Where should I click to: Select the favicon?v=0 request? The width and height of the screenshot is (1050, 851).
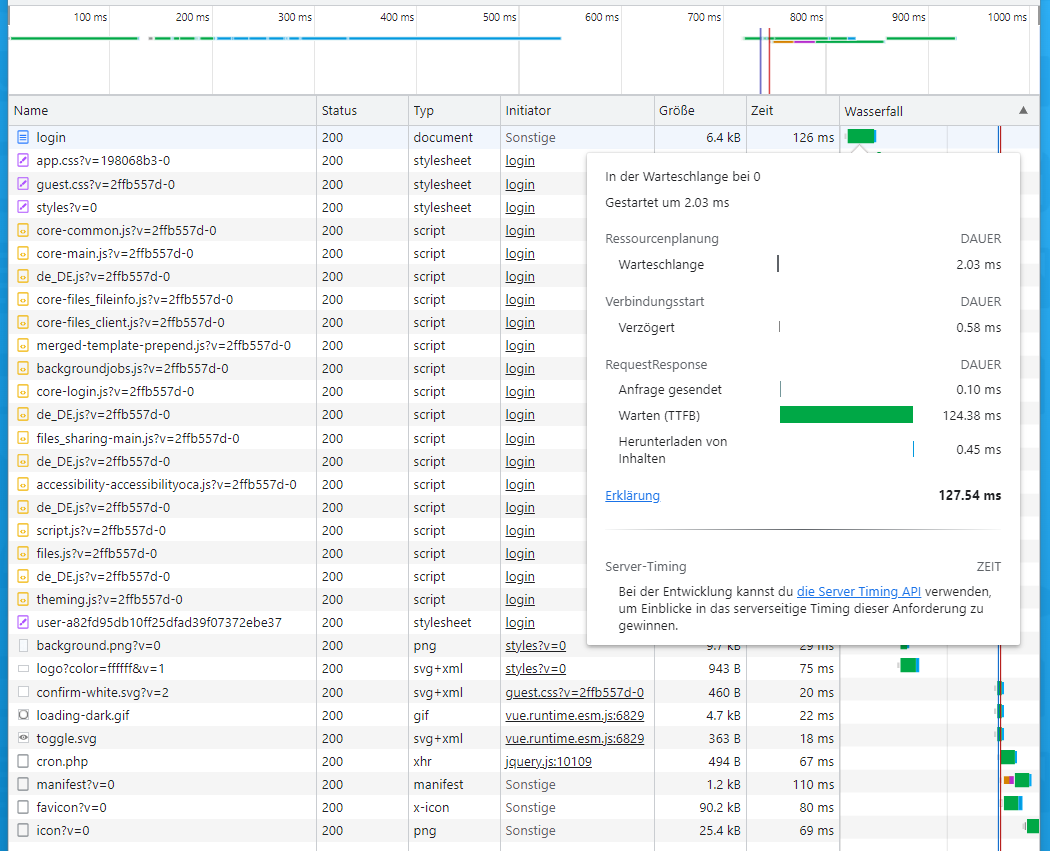tap(71, 807)
